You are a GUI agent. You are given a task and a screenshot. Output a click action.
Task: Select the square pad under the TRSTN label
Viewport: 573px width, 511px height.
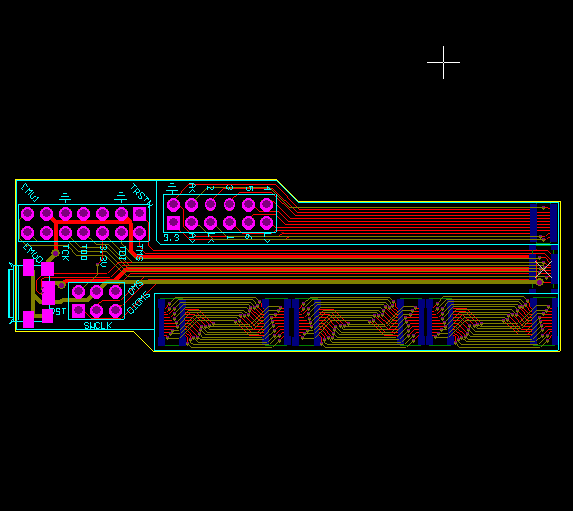[140, 214]
